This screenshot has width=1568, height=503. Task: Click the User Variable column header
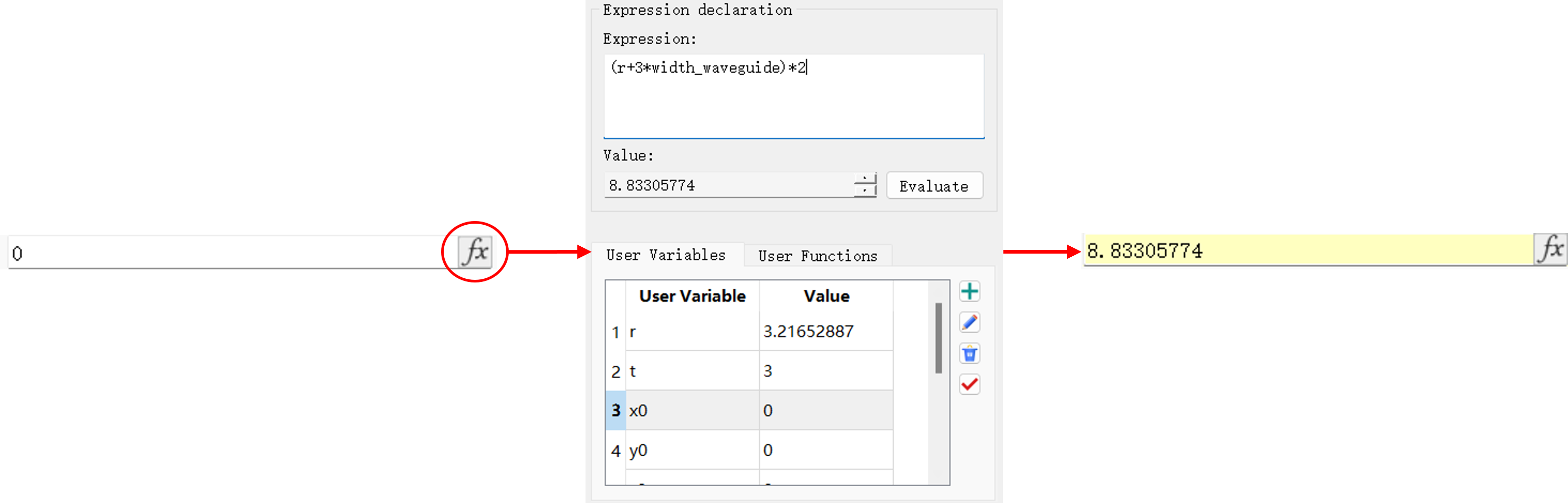click(x=692, y=297)
